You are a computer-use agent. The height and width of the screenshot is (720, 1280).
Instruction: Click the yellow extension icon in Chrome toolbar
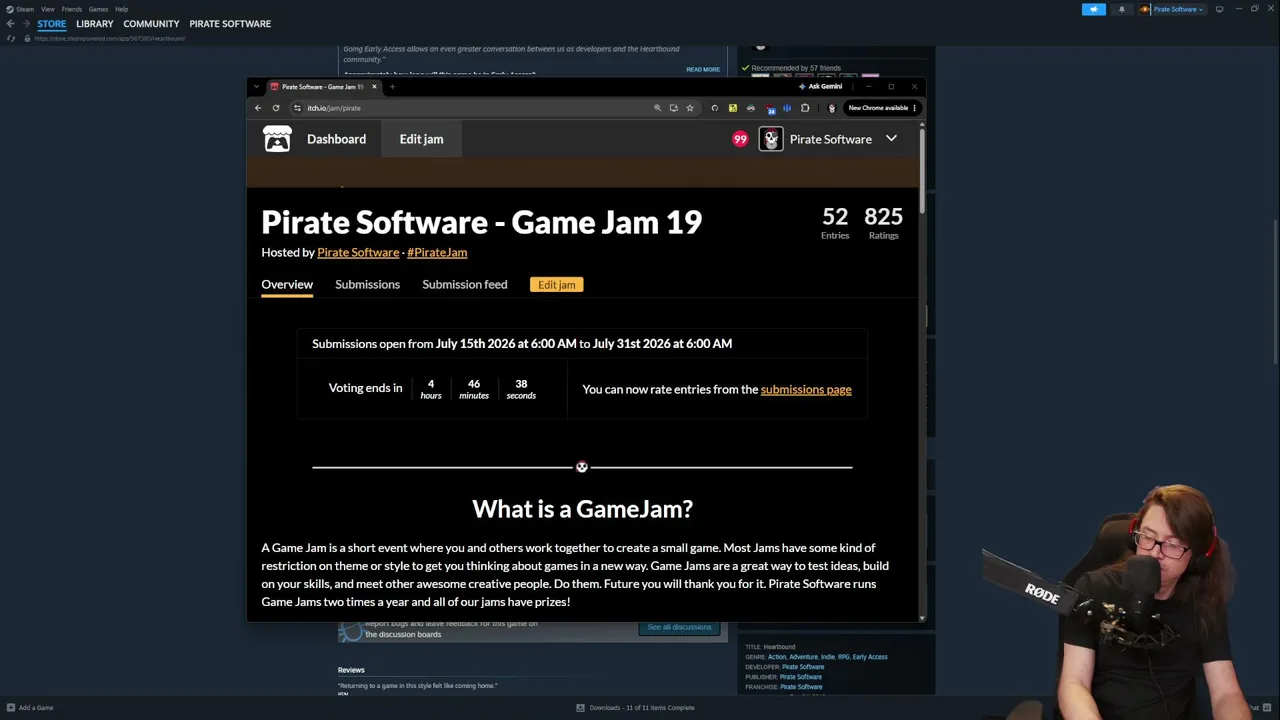(733, 108)
